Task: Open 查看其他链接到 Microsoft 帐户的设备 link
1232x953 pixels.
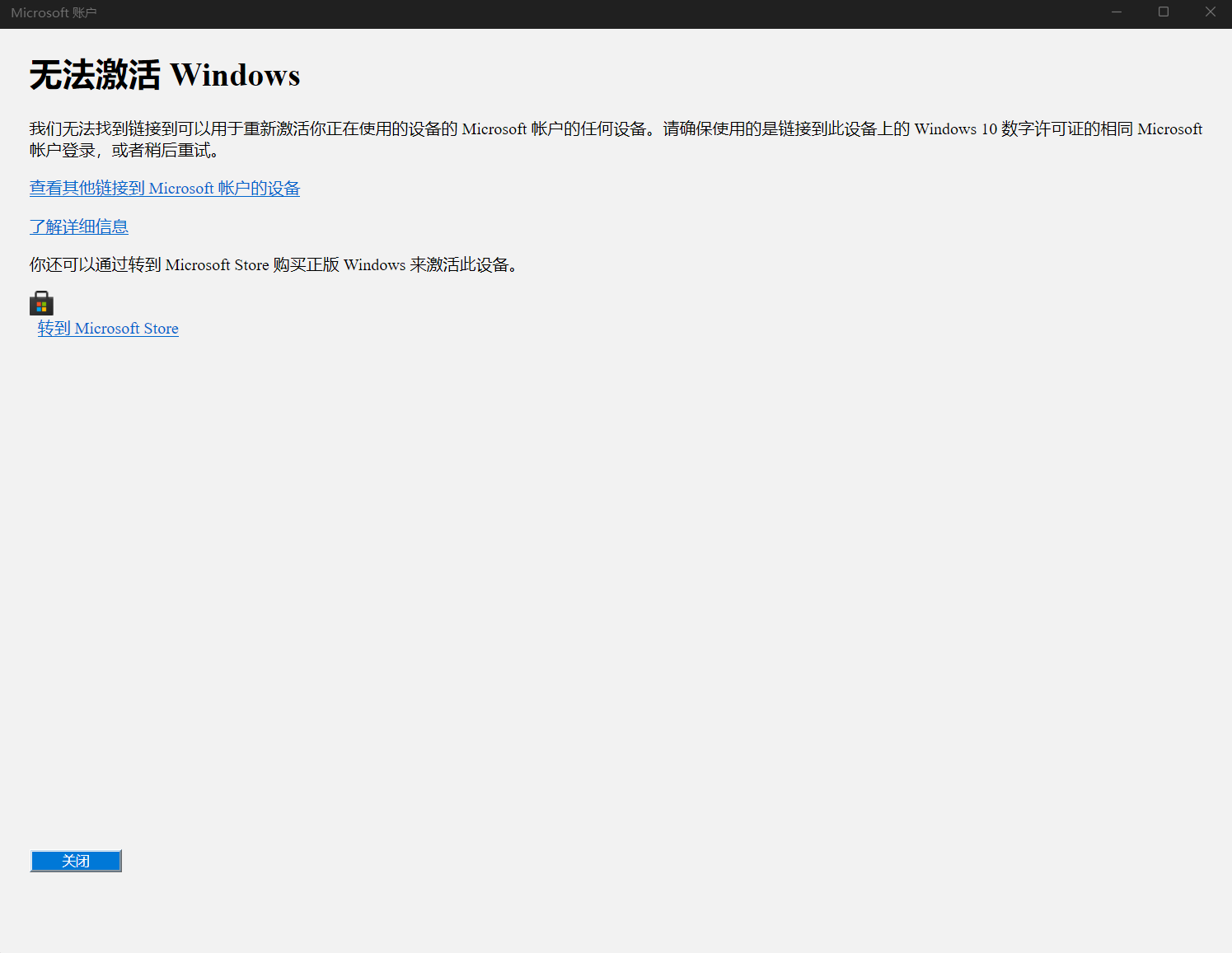Action: 165,189
